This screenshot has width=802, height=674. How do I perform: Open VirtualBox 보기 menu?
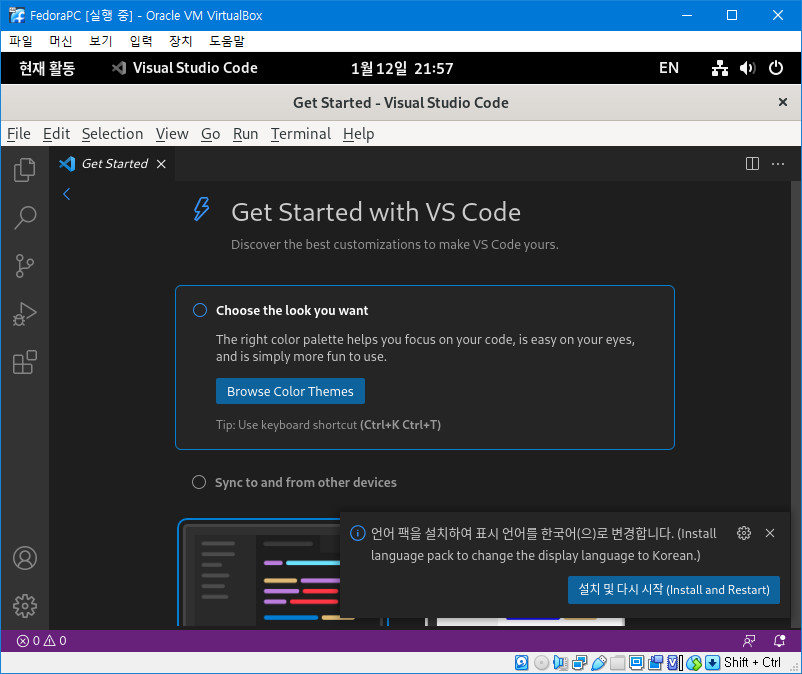click(101, 41)
